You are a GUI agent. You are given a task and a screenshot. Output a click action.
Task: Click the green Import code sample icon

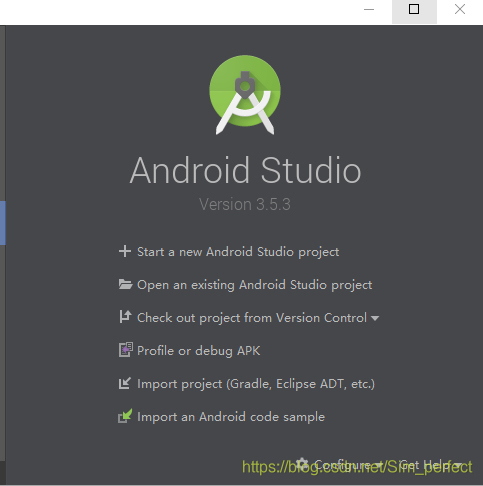[125, 416]
